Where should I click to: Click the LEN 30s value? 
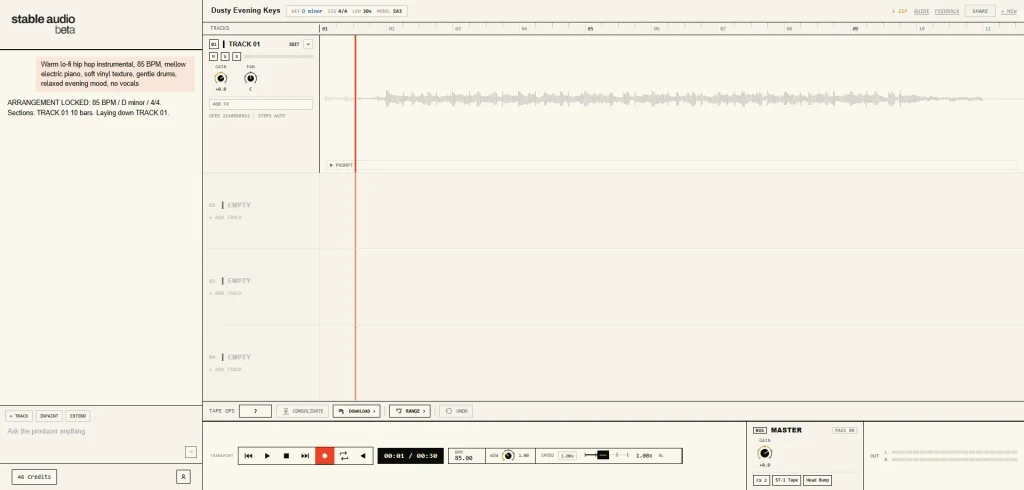click(366, 11)
